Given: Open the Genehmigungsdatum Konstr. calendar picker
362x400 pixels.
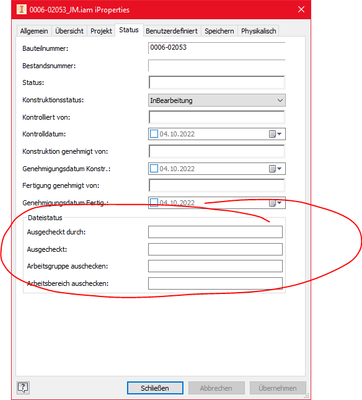Looking at the screenshot, I should click(x=275, y=169).
